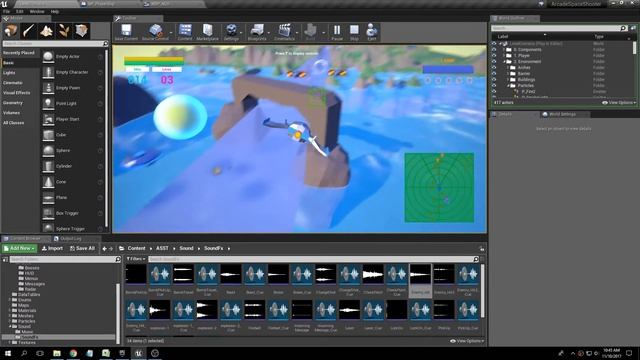Viewport: 640px width, 360px height.
Task: Toggle visibility of Arches folder
Action: pos(494,68)
